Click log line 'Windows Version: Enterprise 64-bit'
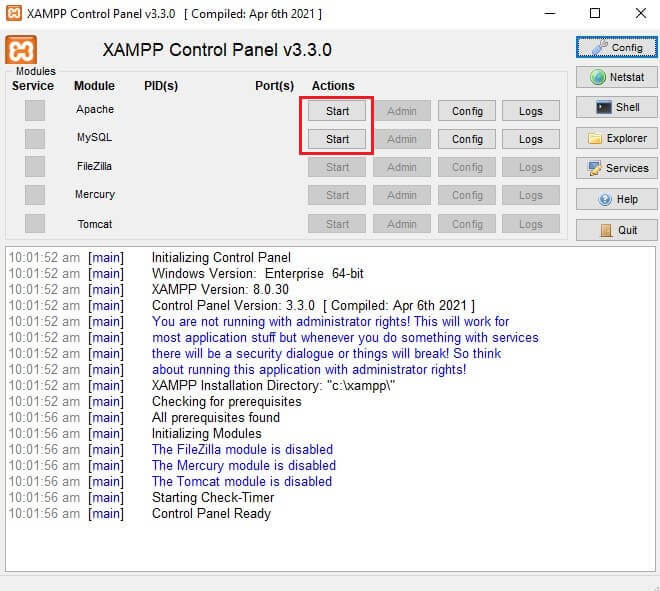This screenshot has width=660, height=591. pos(258,274)
